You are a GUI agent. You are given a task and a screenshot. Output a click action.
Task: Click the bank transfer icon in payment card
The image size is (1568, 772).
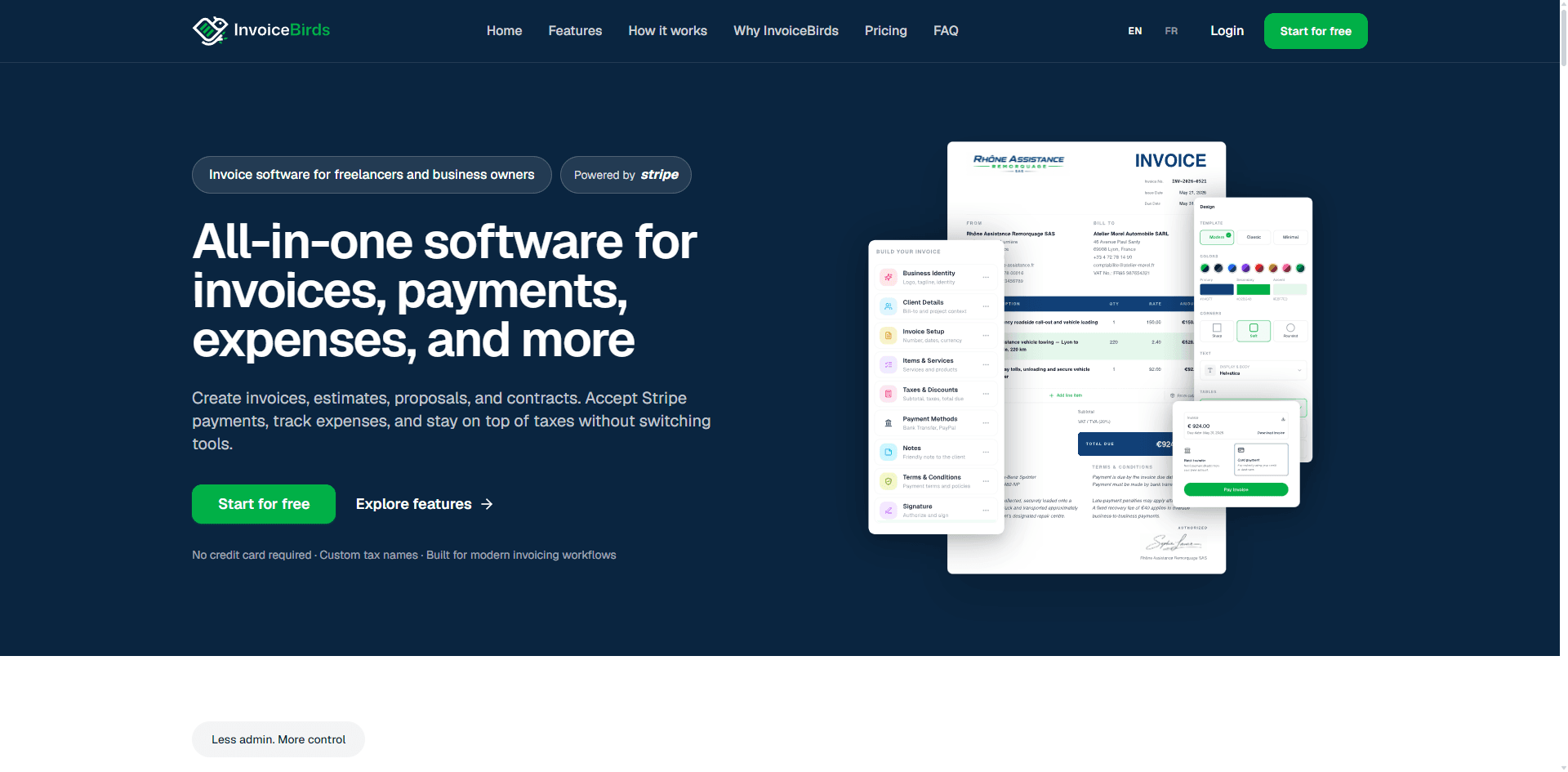[x=1187, y=451]
